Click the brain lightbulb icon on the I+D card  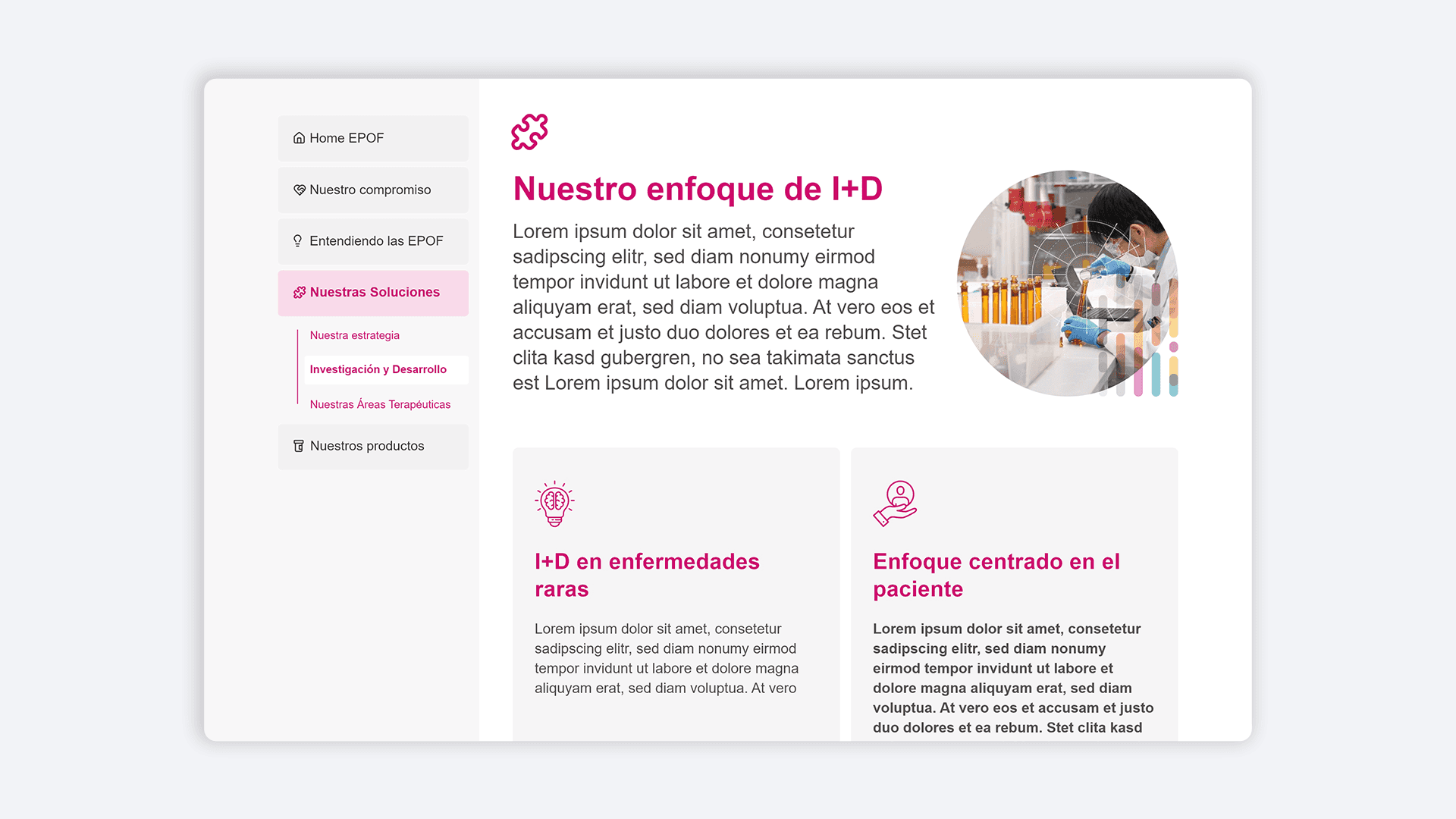point(556,502)
